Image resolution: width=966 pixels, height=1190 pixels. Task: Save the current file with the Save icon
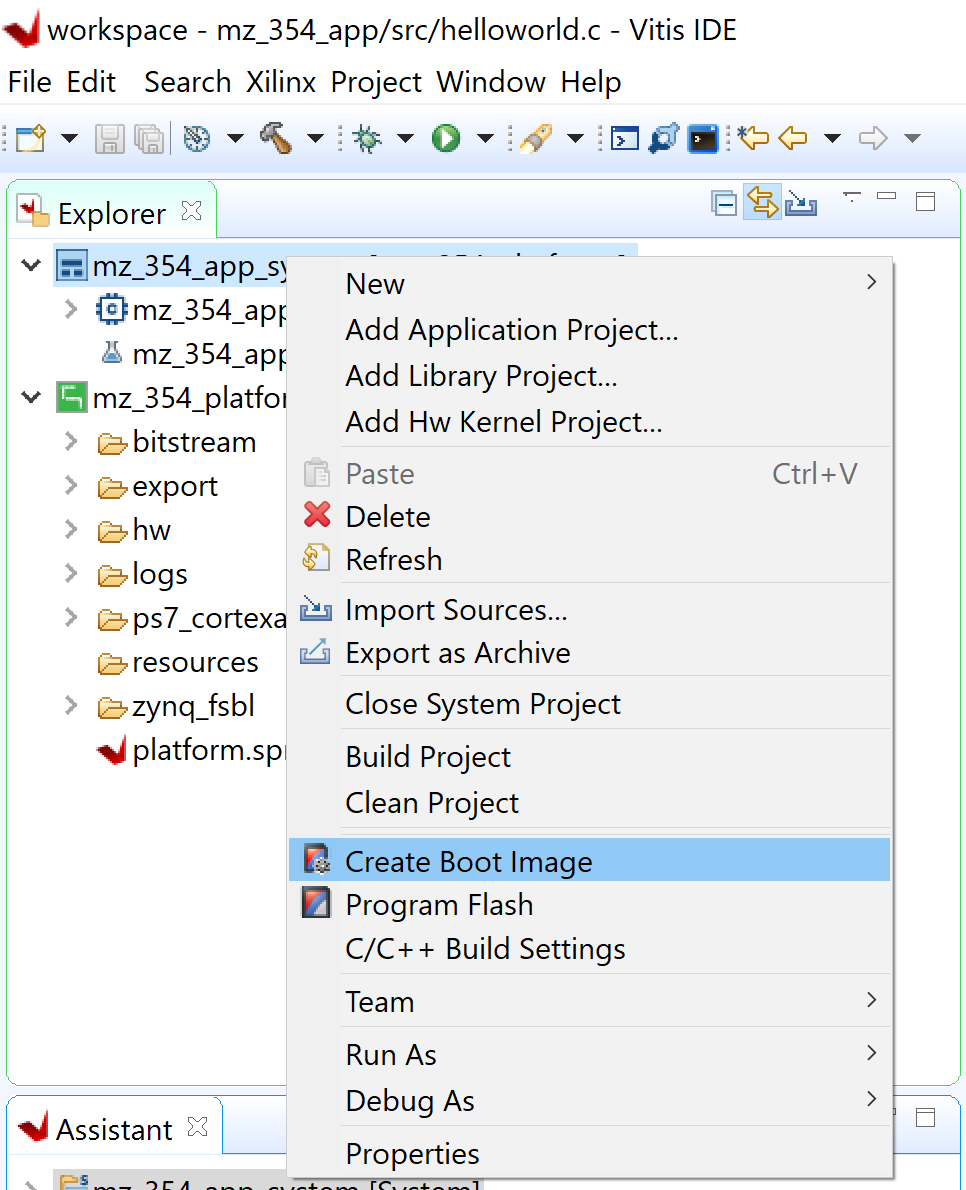click(x=110, y=138)
